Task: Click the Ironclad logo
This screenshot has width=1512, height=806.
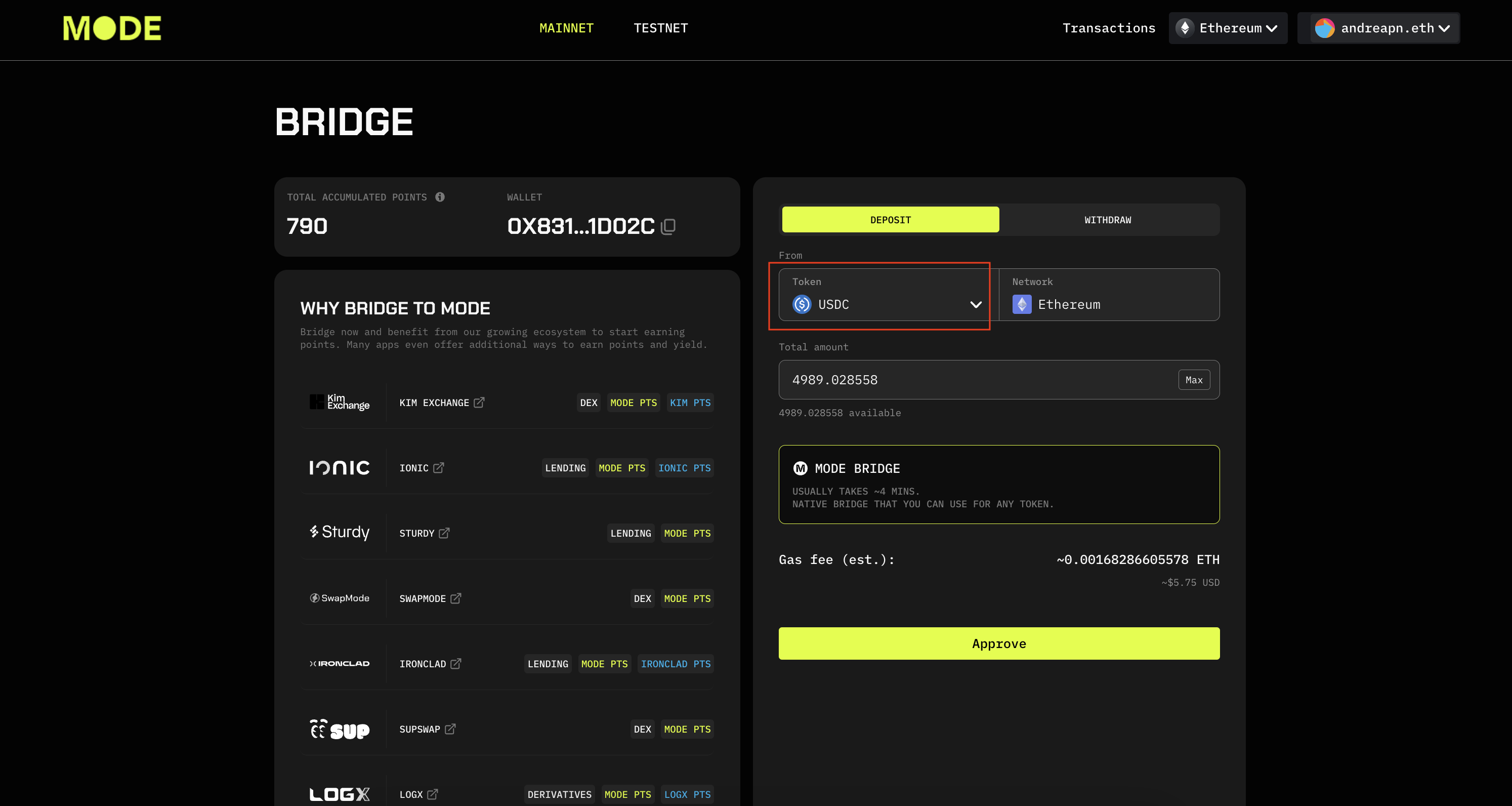Action: [x=339, y=663]
